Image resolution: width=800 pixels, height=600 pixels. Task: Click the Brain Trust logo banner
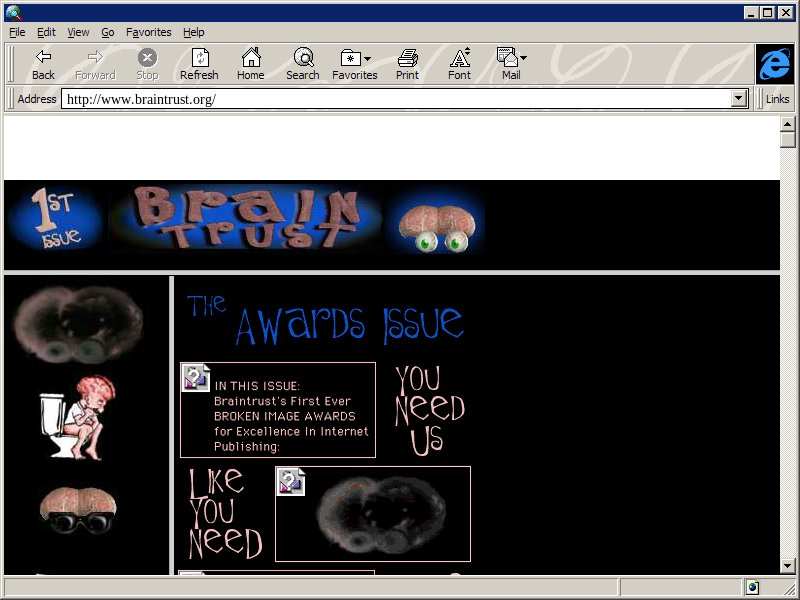coord(245,219)
